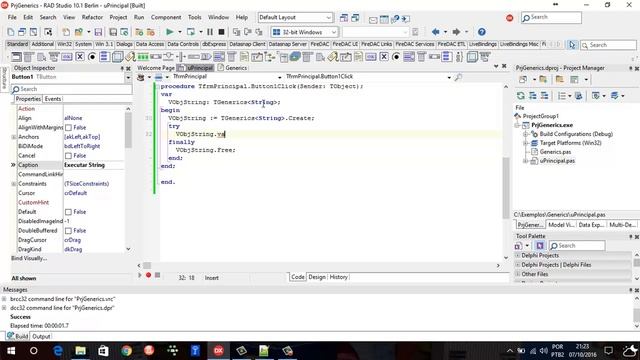
Task: Click the search magnifier icon above code editor
Action: [x=458, y=77]
